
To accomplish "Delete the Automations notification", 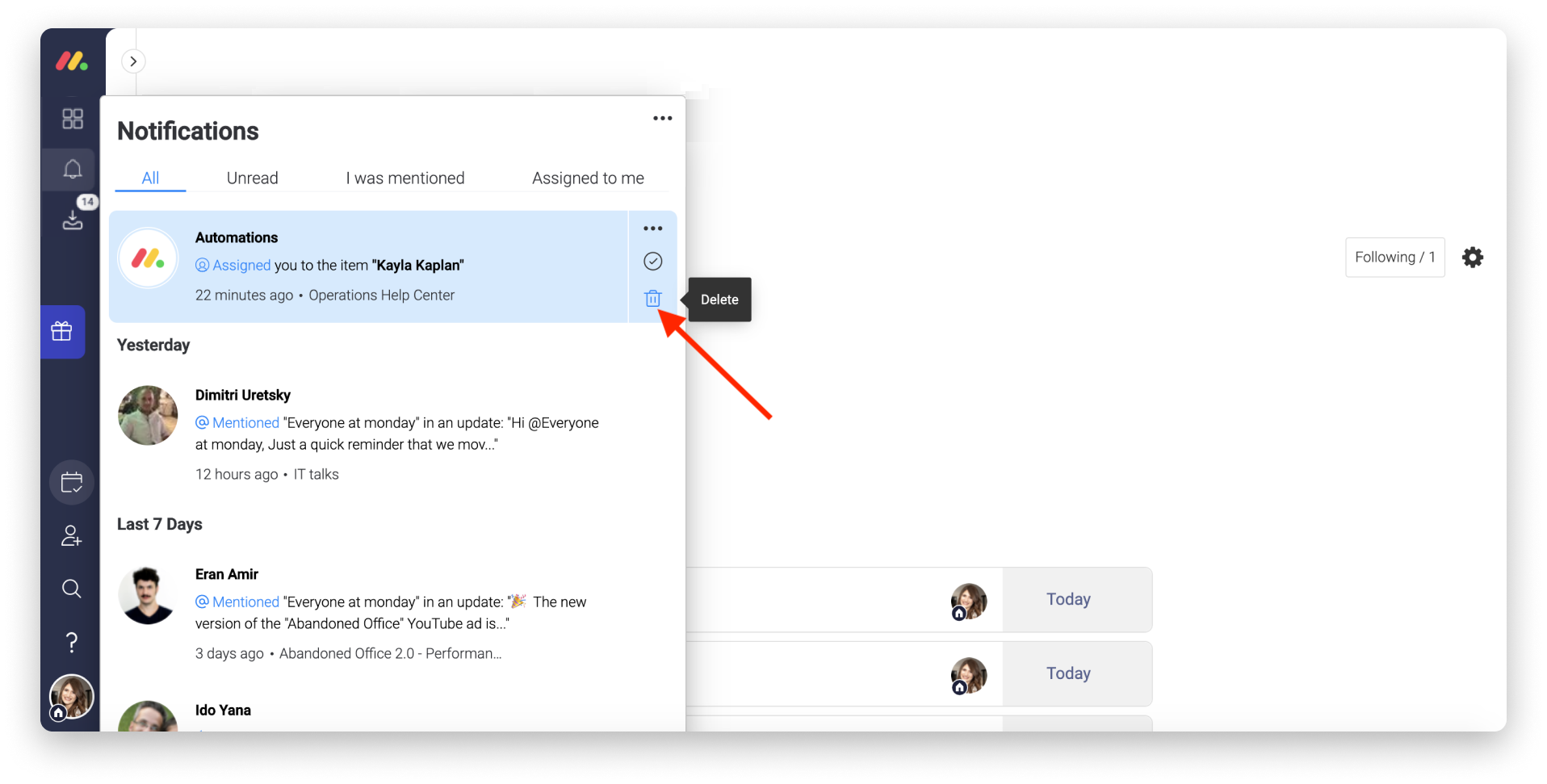I will click(653, 299).
